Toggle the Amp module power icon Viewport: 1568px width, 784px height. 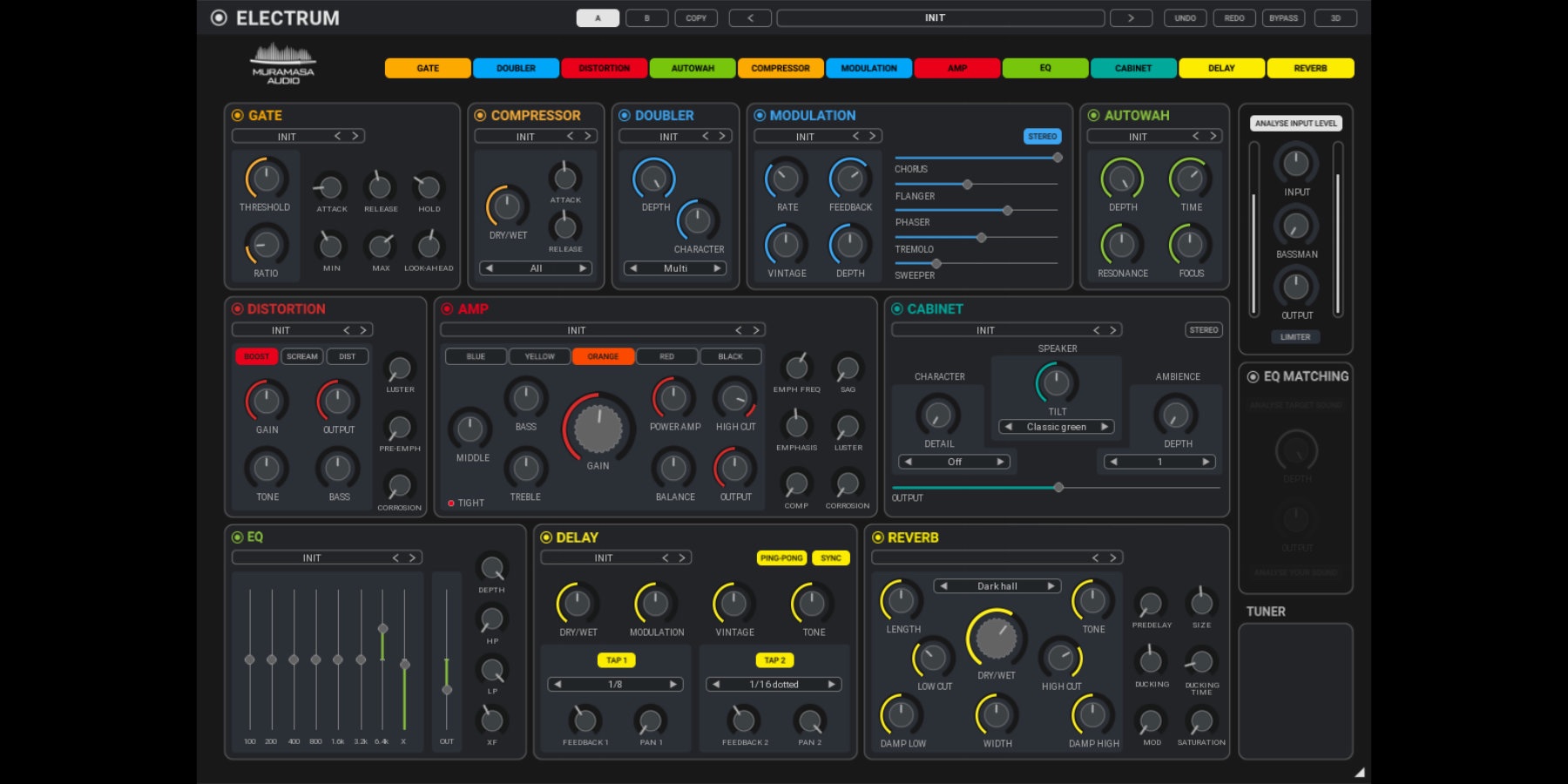[x=447, y=308]
